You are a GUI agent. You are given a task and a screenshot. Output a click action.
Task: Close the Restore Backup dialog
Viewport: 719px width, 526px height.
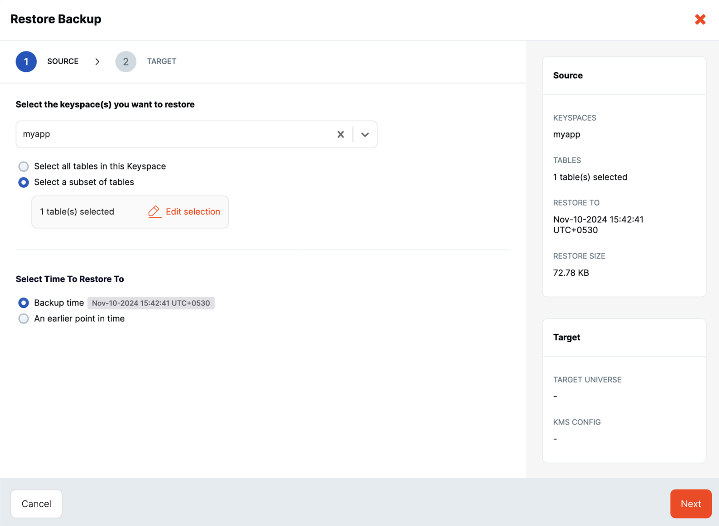tap(700, 19)
